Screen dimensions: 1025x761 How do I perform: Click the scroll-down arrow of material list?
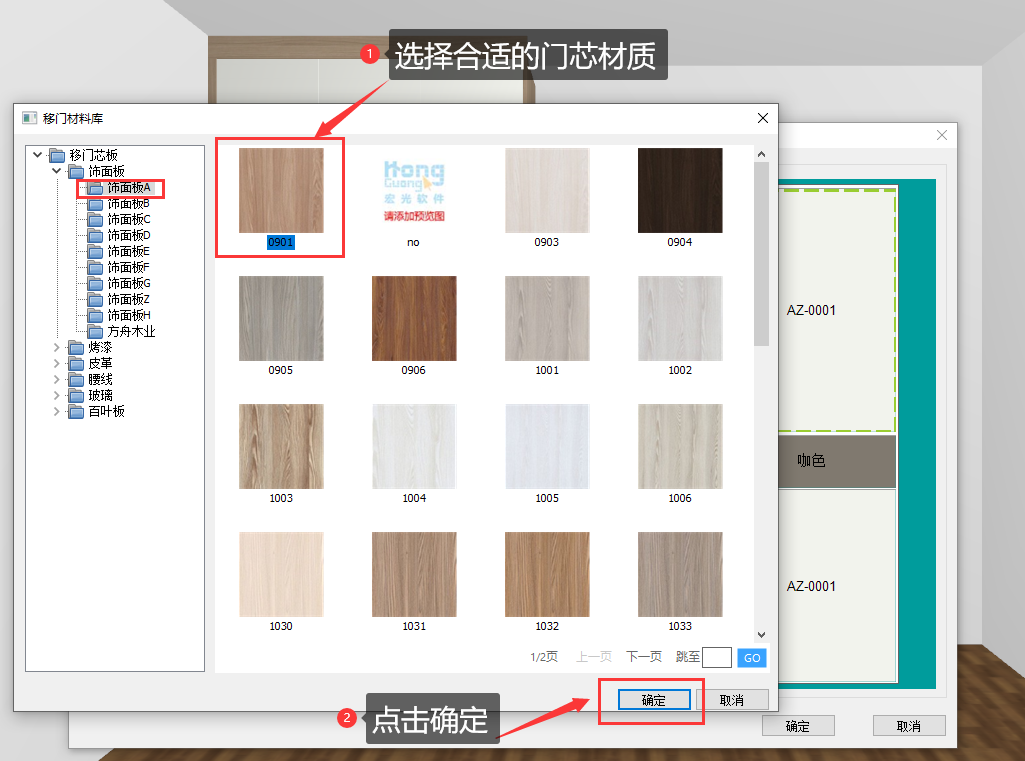click(761, 635)
